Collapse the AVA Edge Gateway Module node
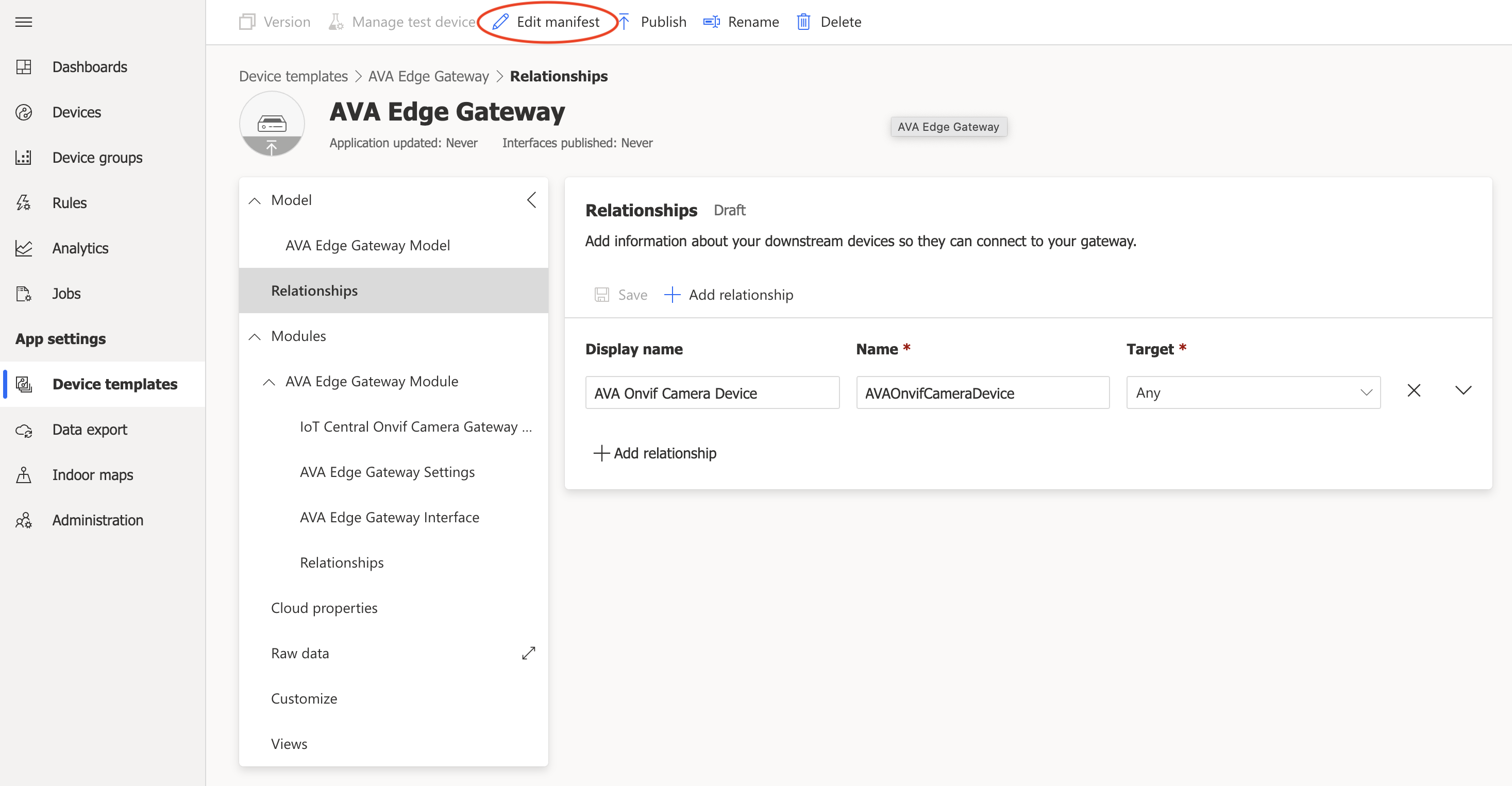 click(269, 382)
